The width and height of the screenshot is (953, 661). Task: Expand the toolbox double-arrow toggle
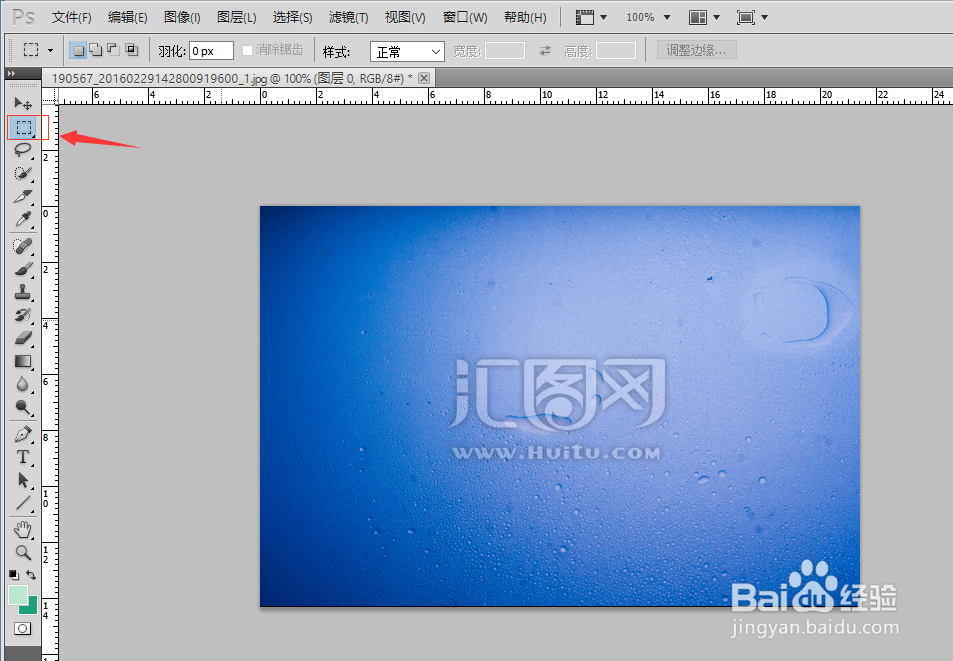point(12,74)
